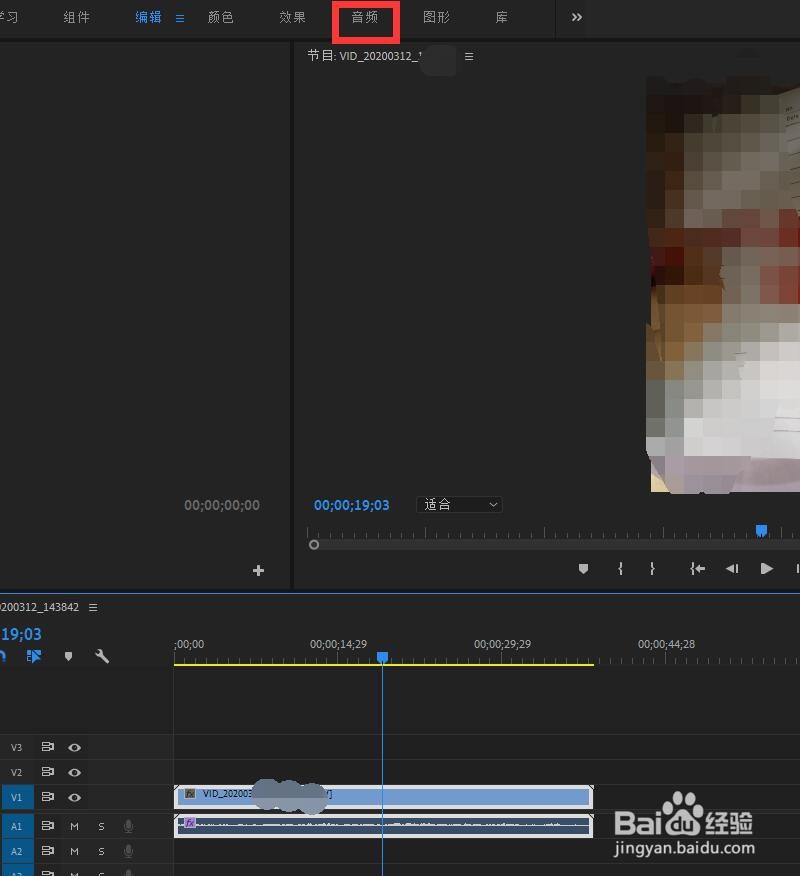
Task: Open the 适合 zoom level dropdown
Action: pyautogui.click(x=459, y=505)
